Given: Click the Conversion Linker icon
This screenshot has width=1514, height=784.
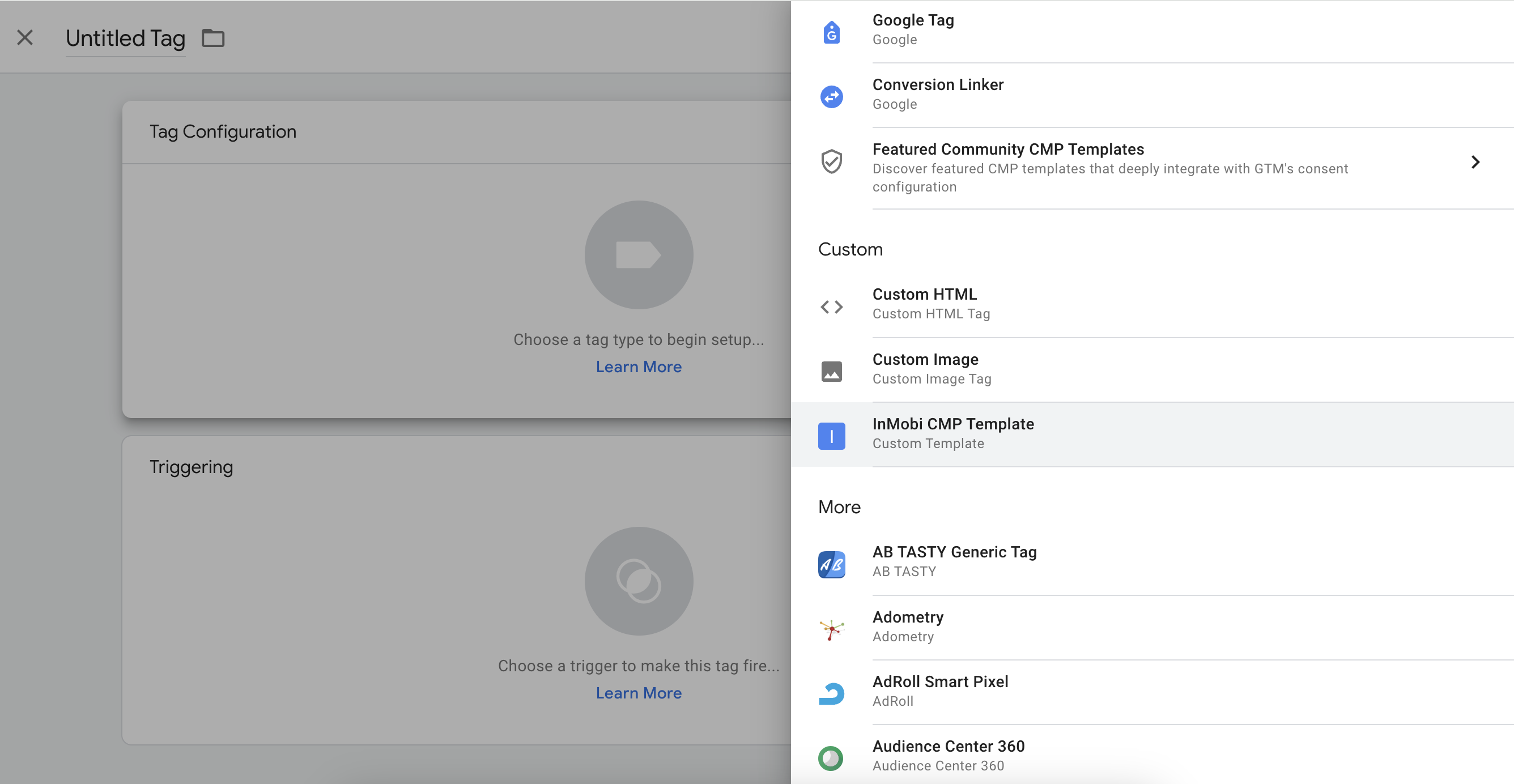Looking at the screenshot, I should click(831, 96).
